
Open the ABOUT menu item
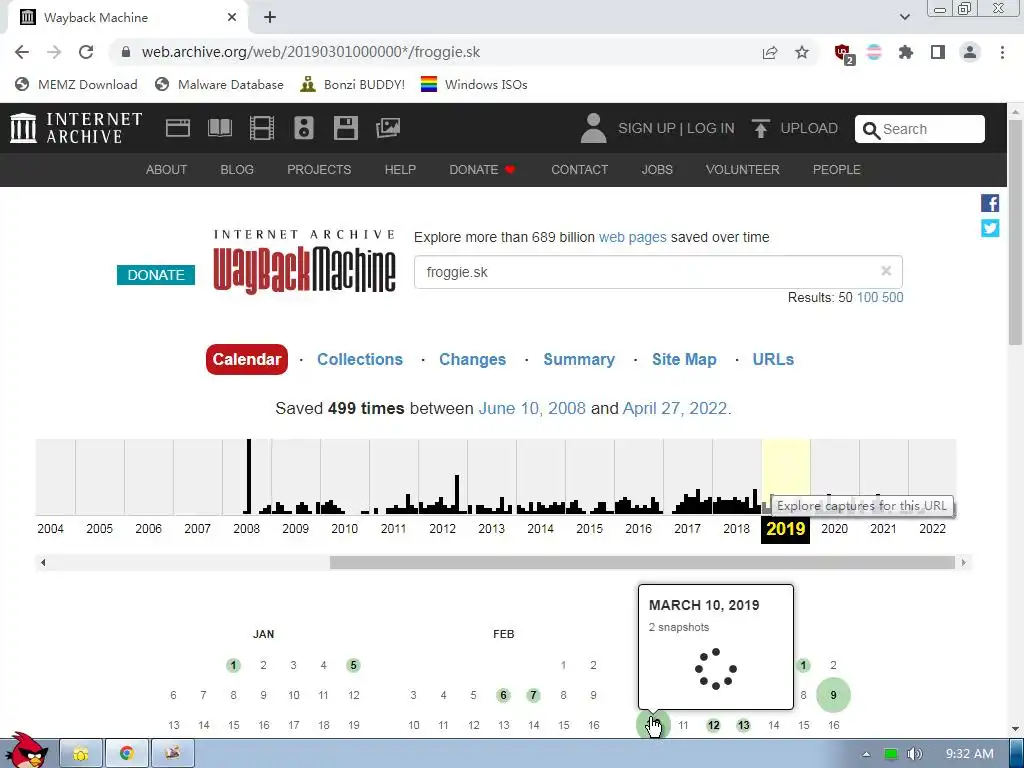click(166, 170)
